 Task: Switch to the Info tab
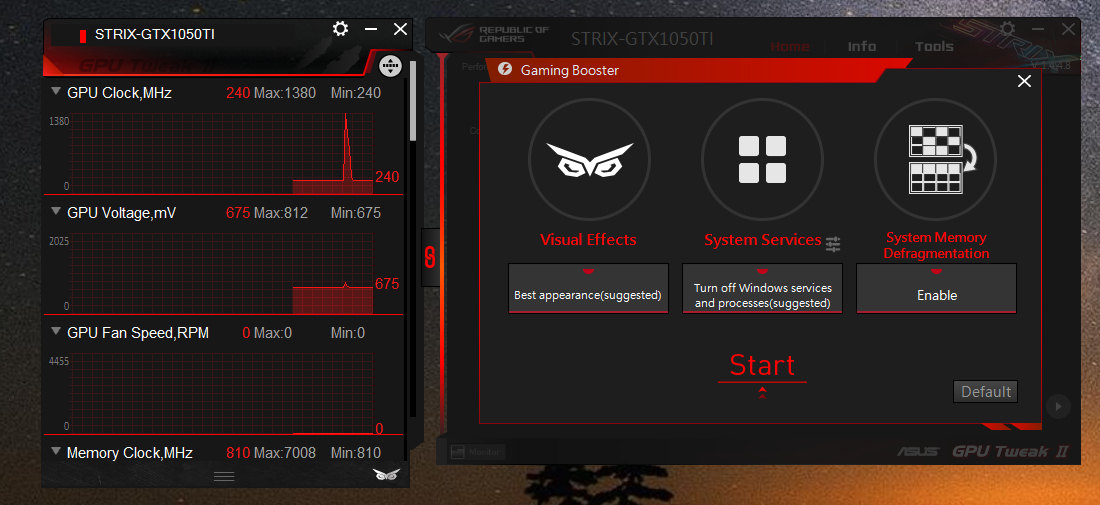[861, 46]
